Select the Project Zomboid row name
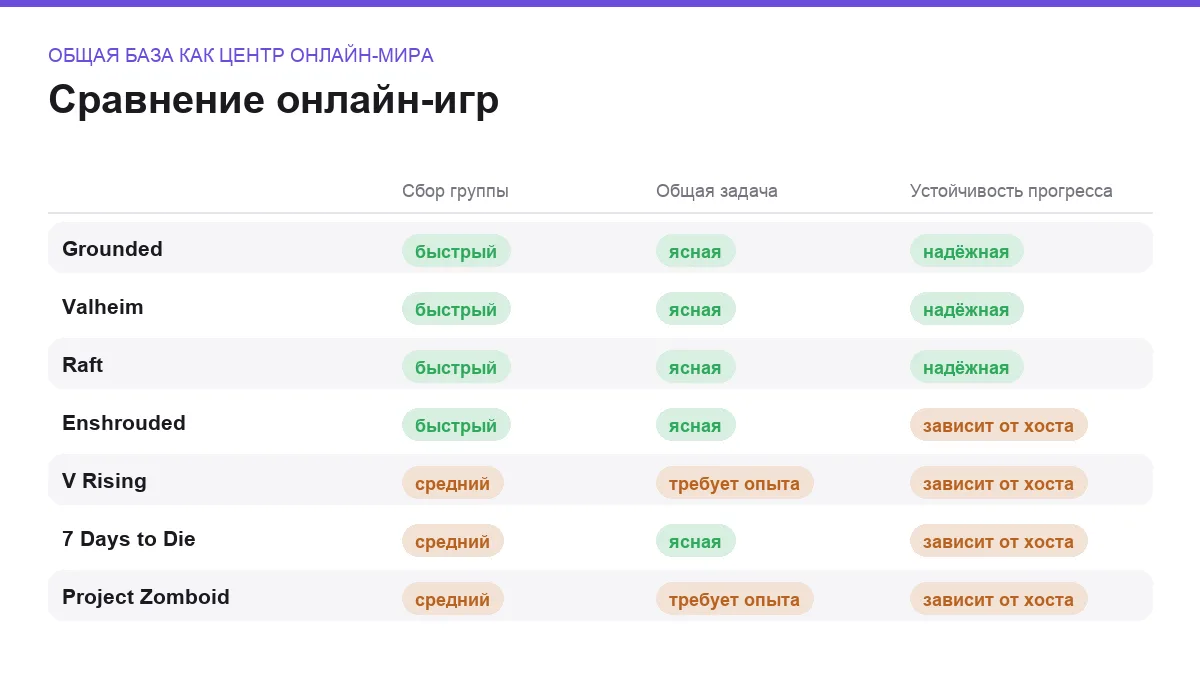Screen dimensions: 1200x676 146,597
